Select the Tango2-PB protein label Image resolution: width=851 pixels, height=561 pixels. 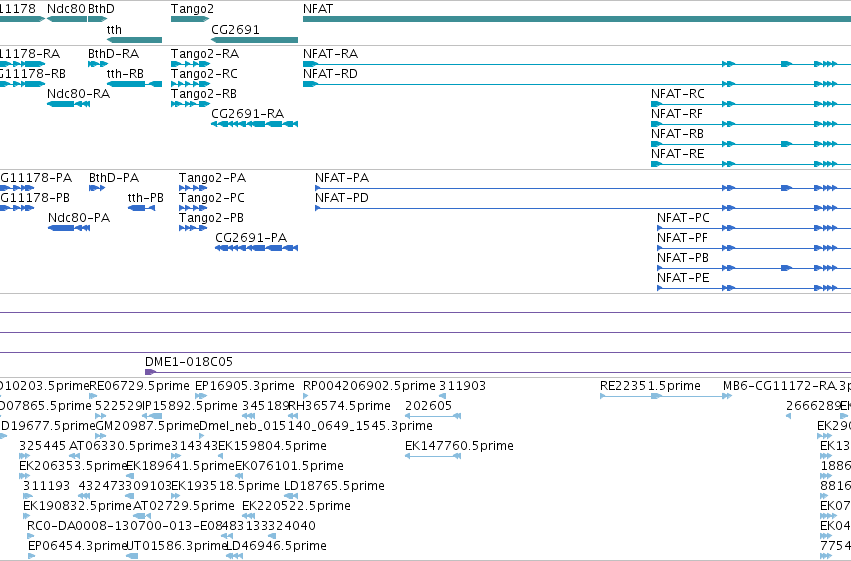click(x=211, y=218)
